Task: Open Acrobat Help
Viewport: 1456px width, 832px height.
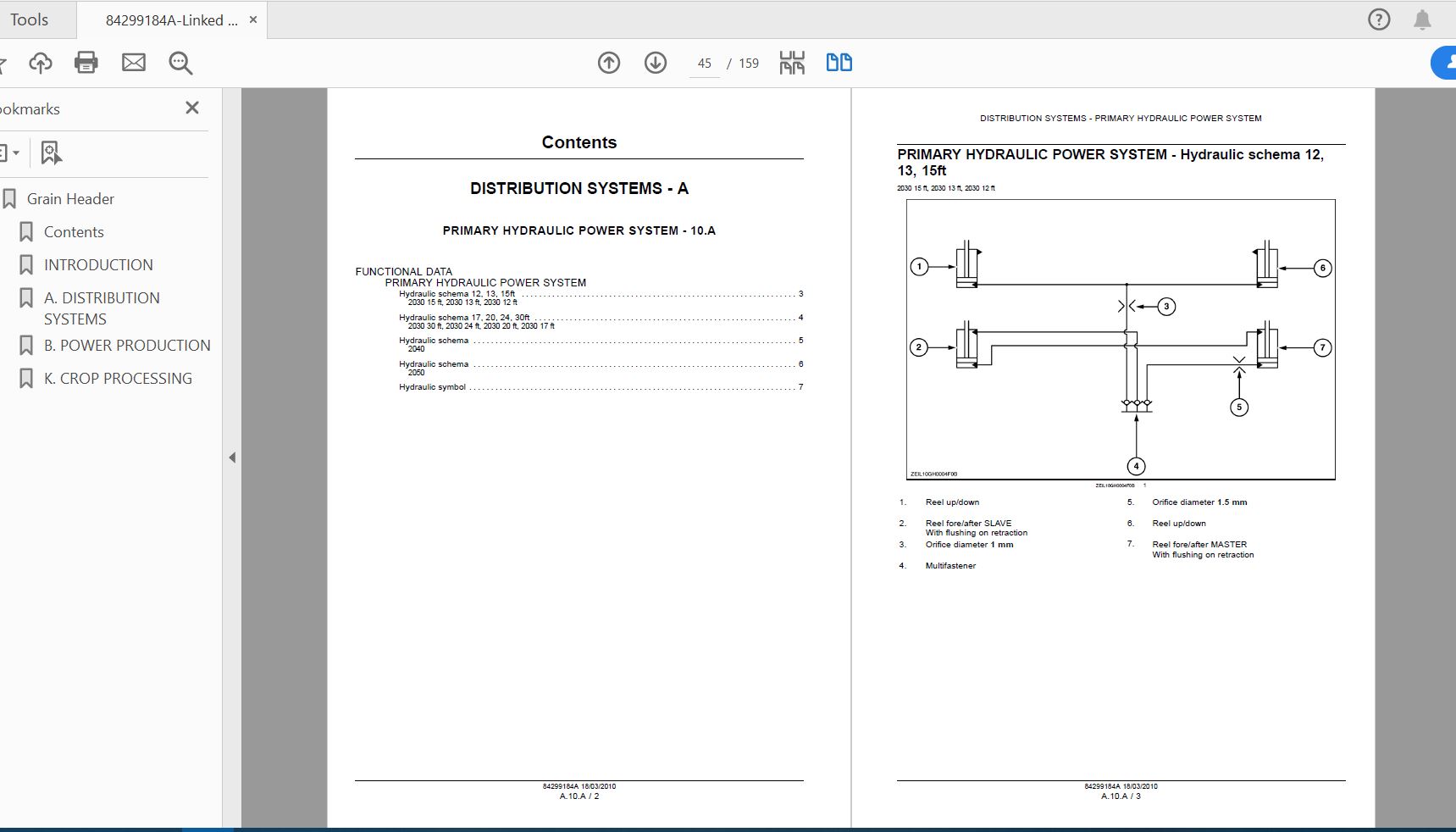Action: pos(1379,19)
